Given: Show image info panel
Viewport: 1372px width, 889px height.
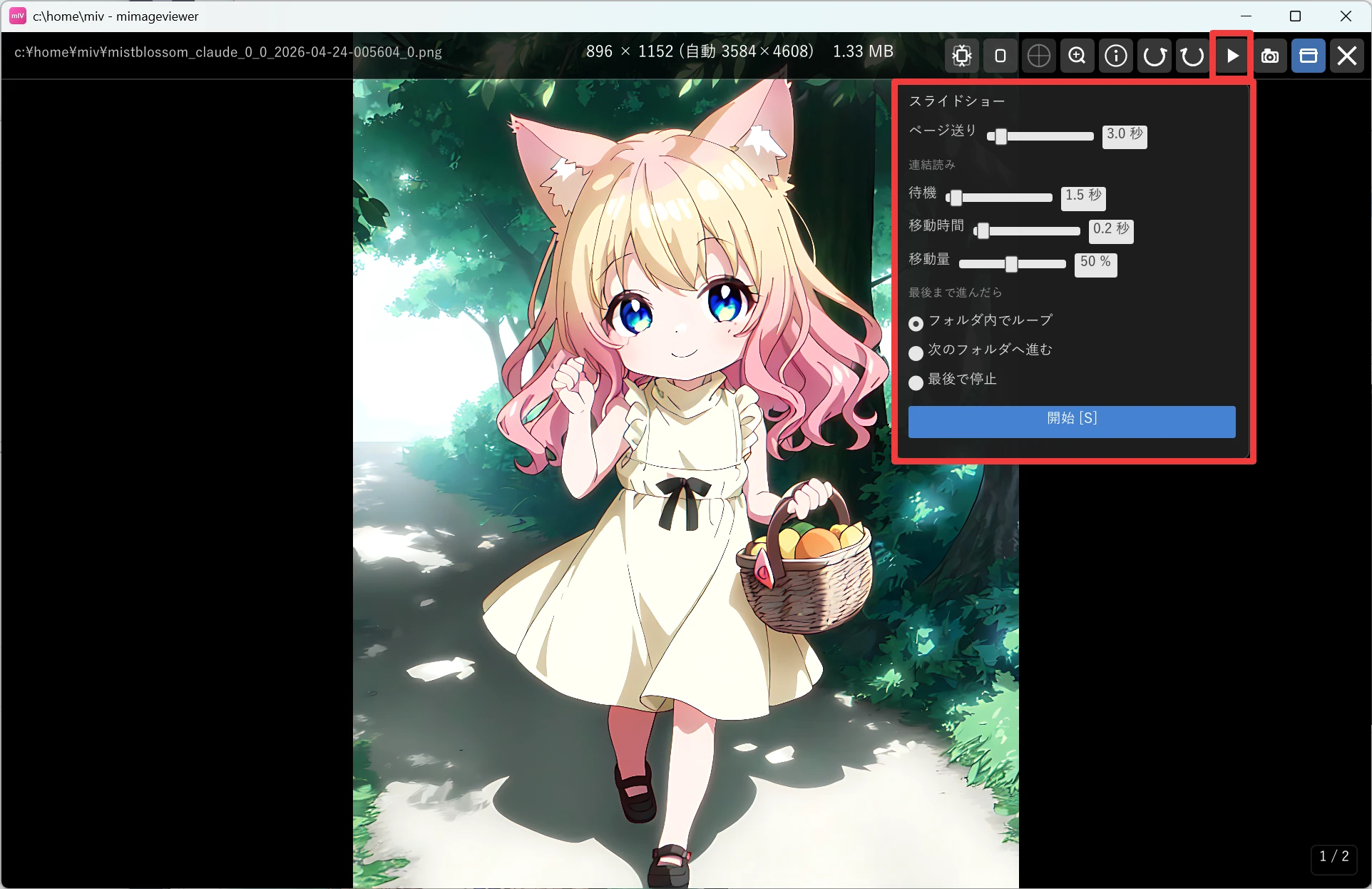Looking at the screenshot, I should click(x=1116, y=56).
